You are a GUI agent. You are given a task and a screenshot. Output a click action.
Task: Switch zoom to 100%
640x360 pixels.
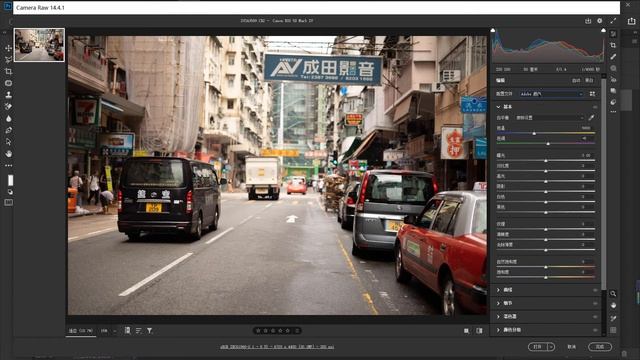pos(104,331)
